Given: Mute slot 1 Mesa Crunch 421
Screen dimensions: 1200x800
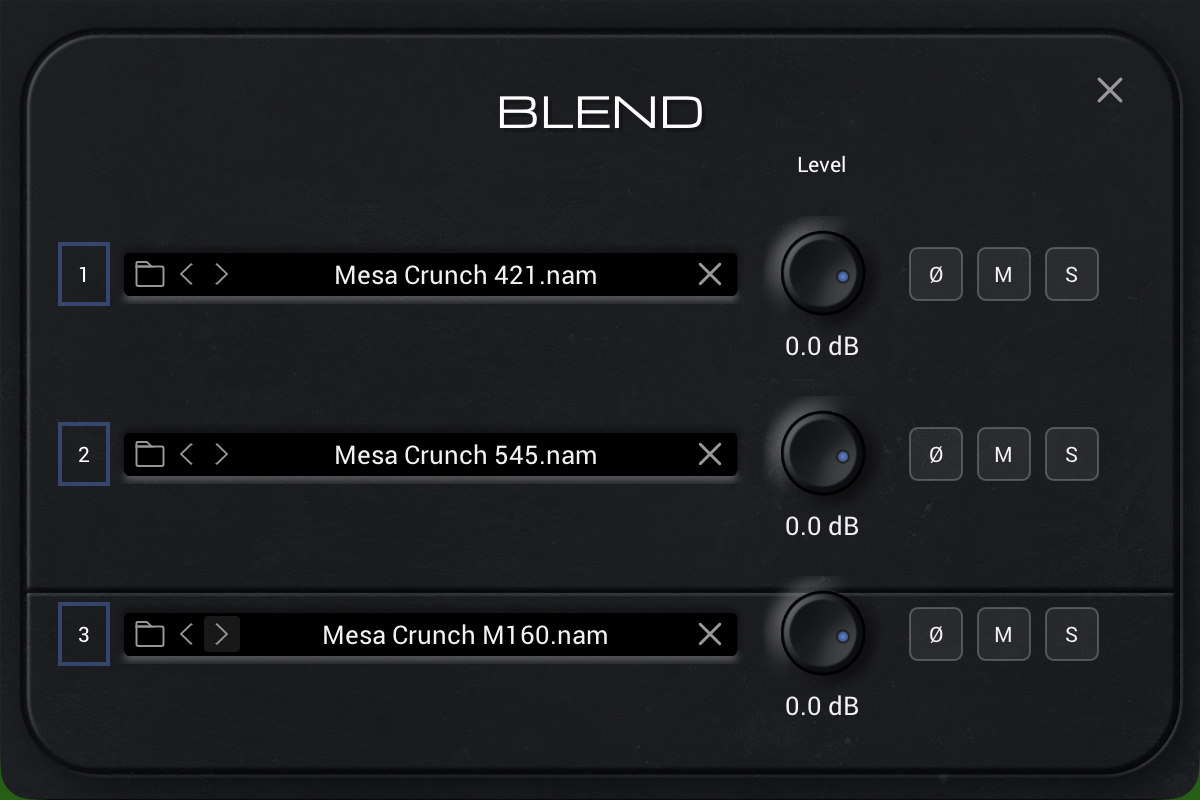Looking at the screenshot, I should click(1004, 274).
